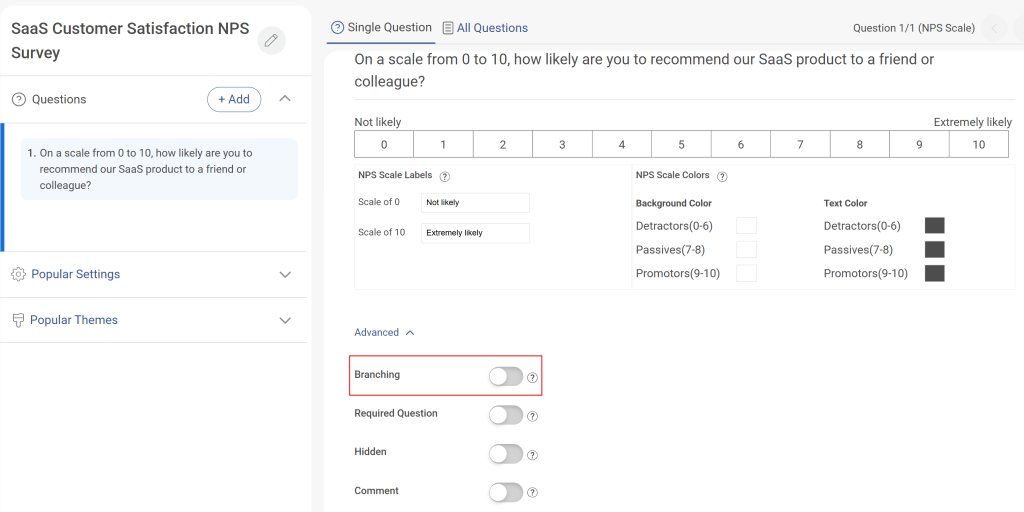The height and width of the screenshot is (512, 1024).
Task: Click the paint brush icon beside Popular Themes
Action: 18,320
